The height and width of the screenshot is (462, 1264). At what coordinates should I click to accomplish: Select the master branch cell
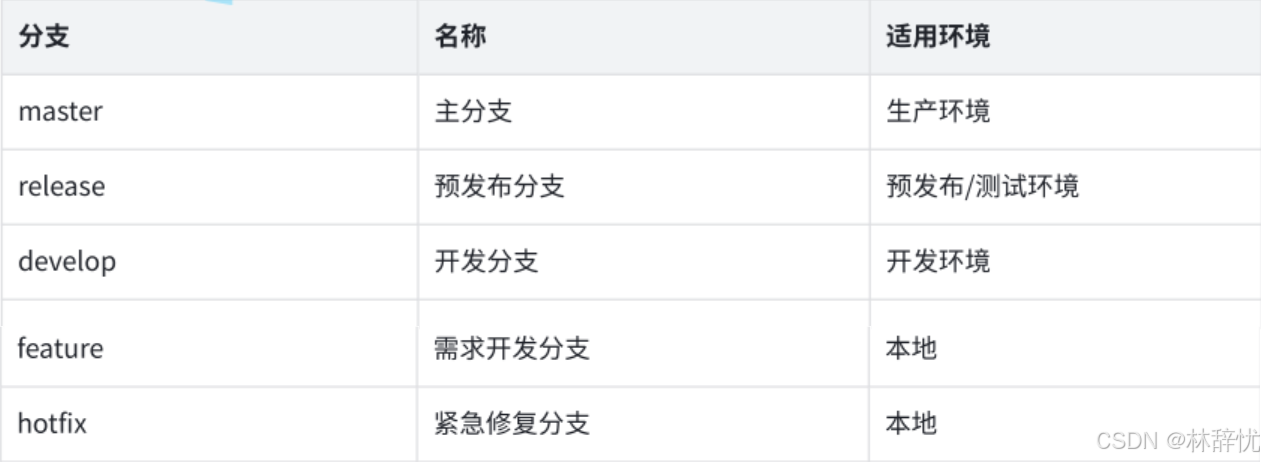pyautogui.click(x=60, y=111)
